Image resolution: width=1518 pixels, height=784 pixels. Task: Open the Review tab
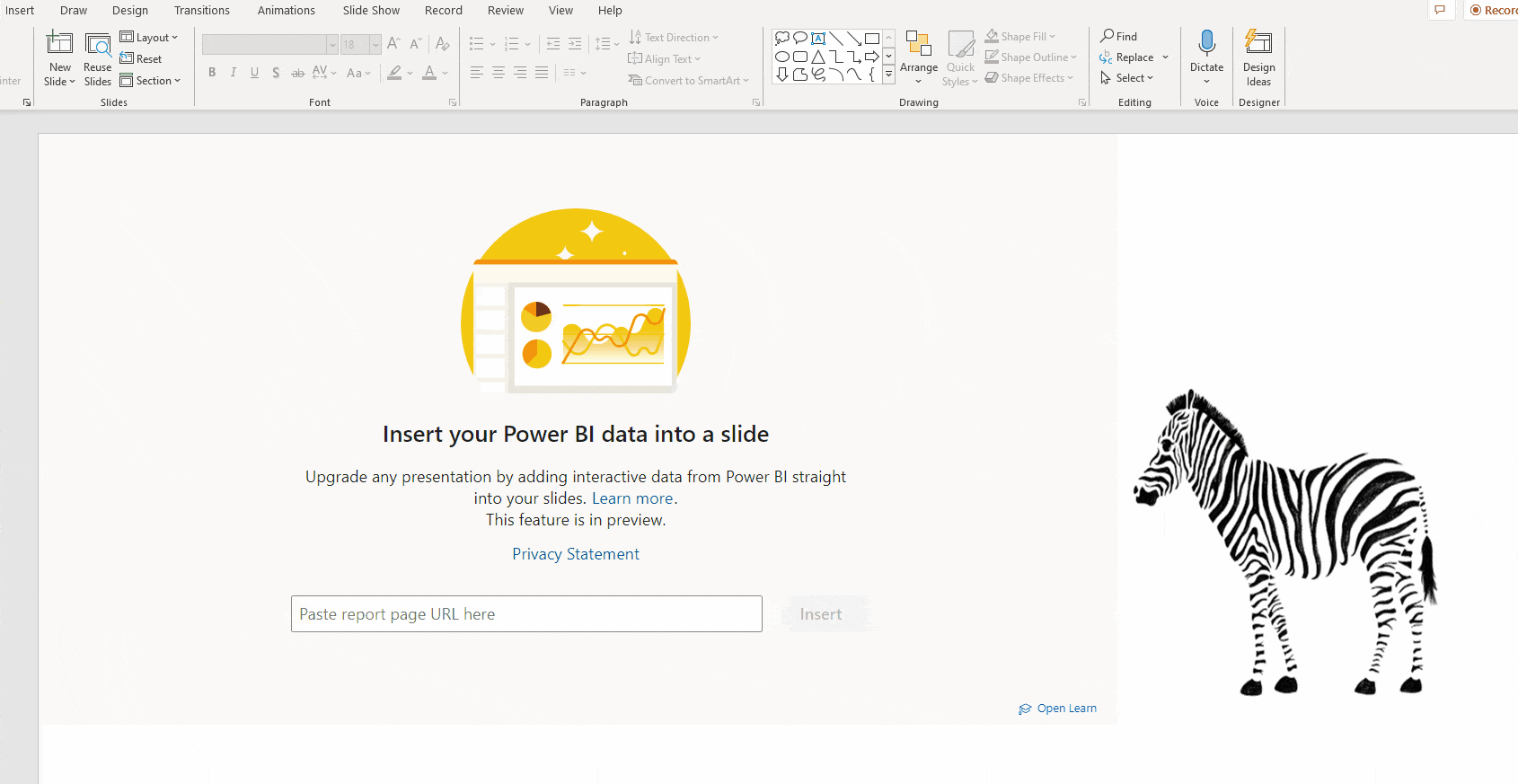pyautogui.click(x=506, y=11)
